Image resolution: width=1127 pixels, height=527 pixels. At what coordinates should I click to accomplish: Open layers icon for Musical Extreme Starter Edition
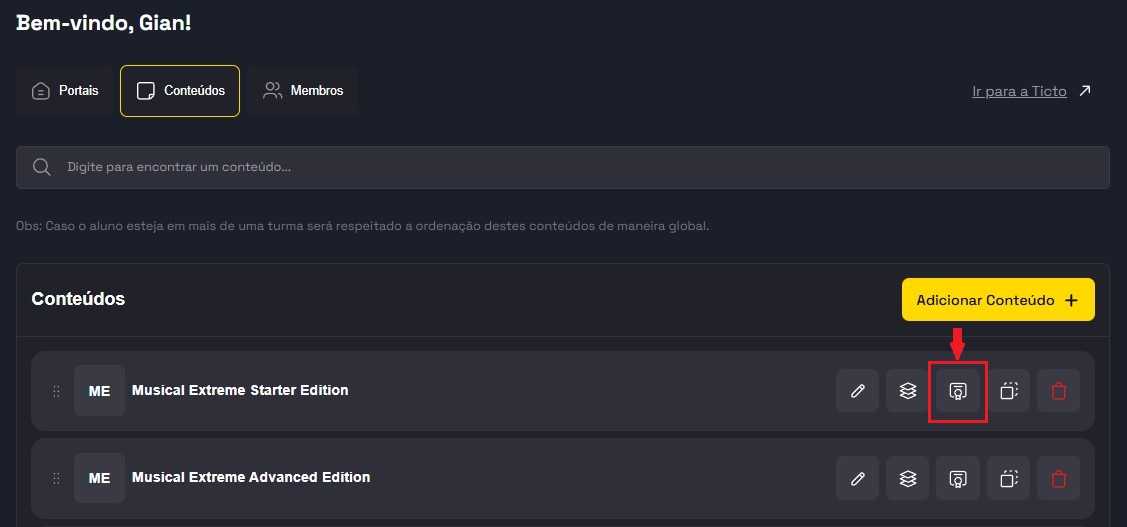[x=907, y=391]
